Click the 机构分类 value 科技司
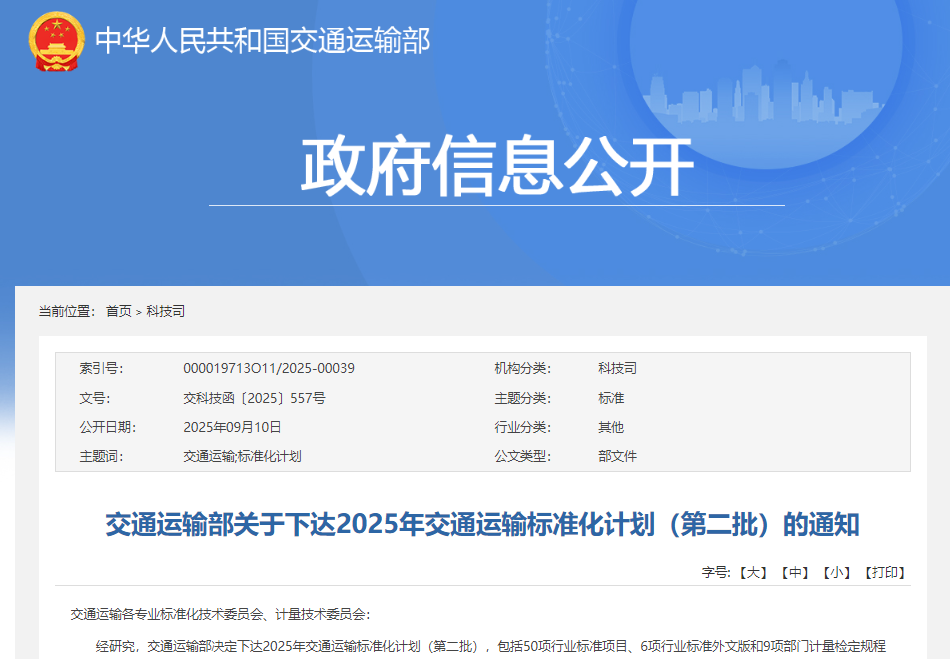The height and width of the screenshot is (659, 950). 617,369
